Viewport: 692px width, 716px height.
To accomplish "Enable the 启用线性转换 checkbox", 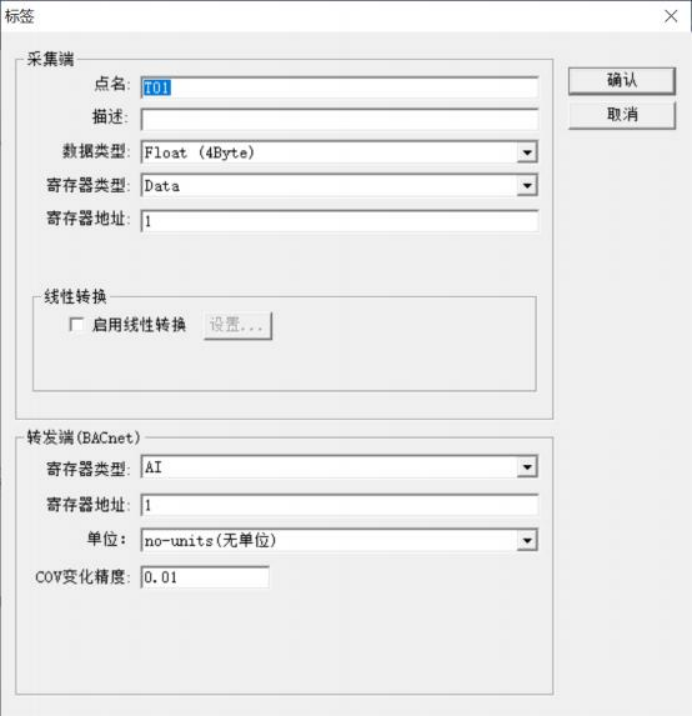I will coord(76,324).
